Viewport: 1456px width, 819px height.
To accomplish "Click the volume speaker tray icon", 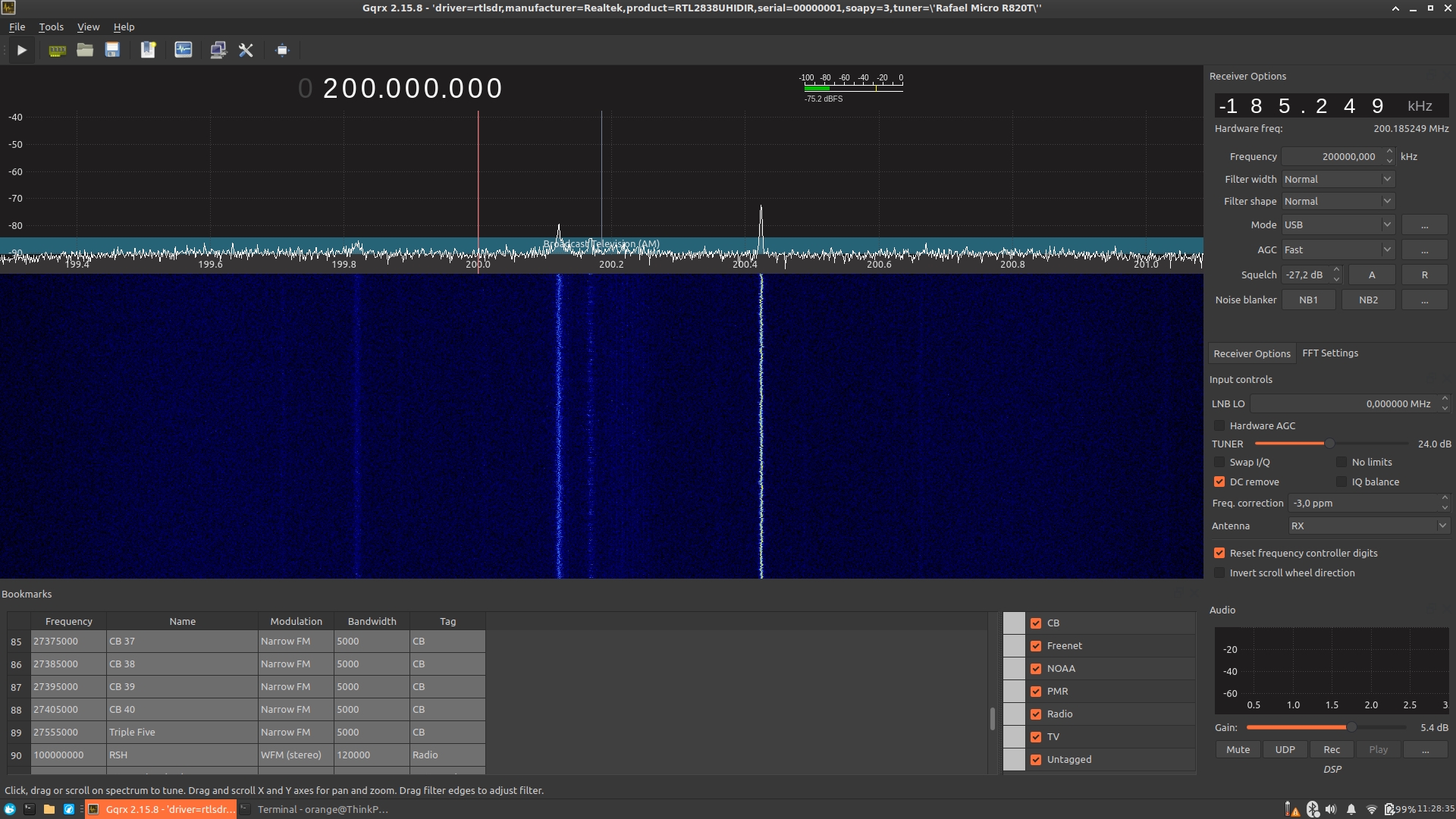I will pos(1331,809).
